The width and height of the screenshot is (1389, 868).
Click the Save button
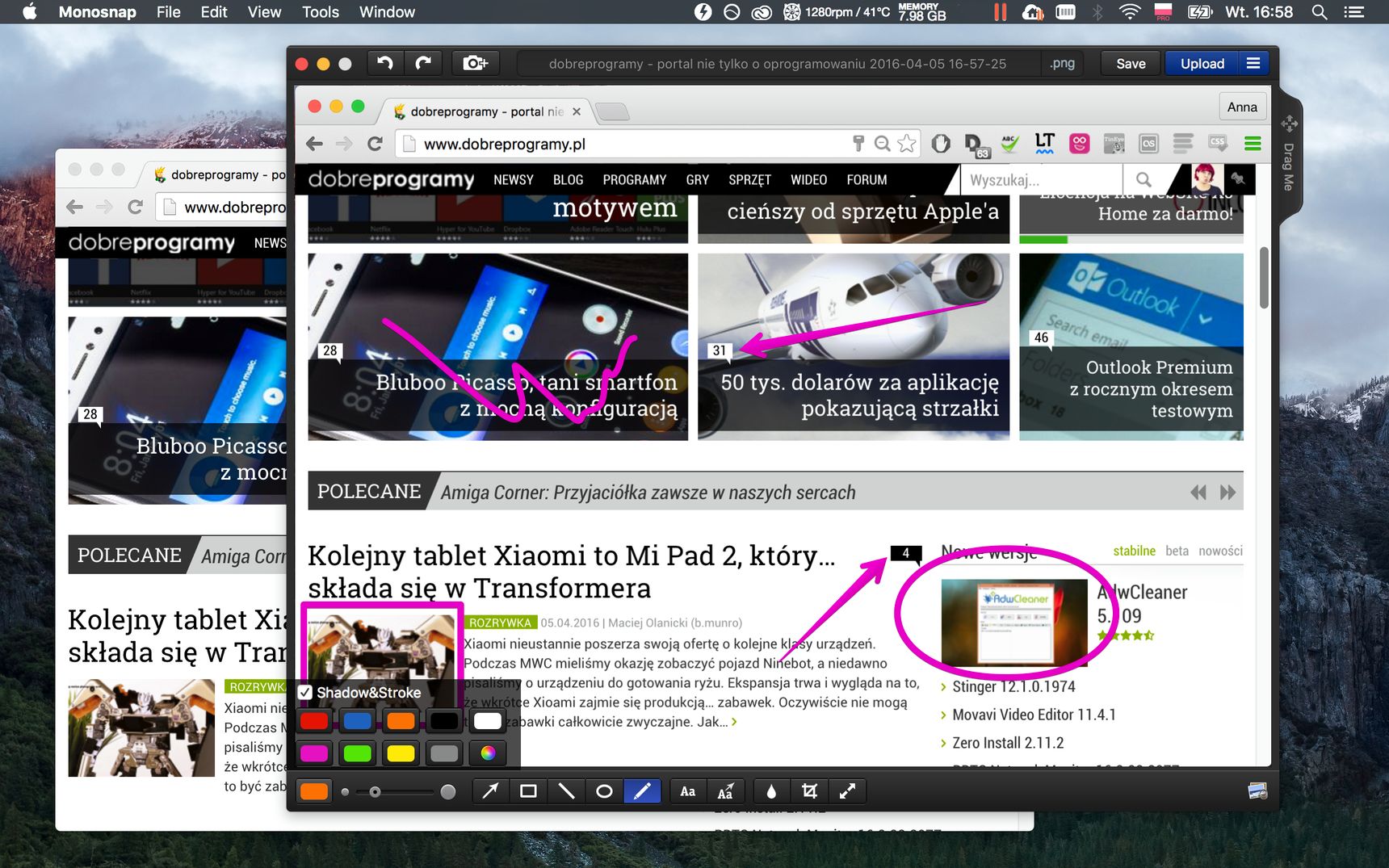(1131, 64)
